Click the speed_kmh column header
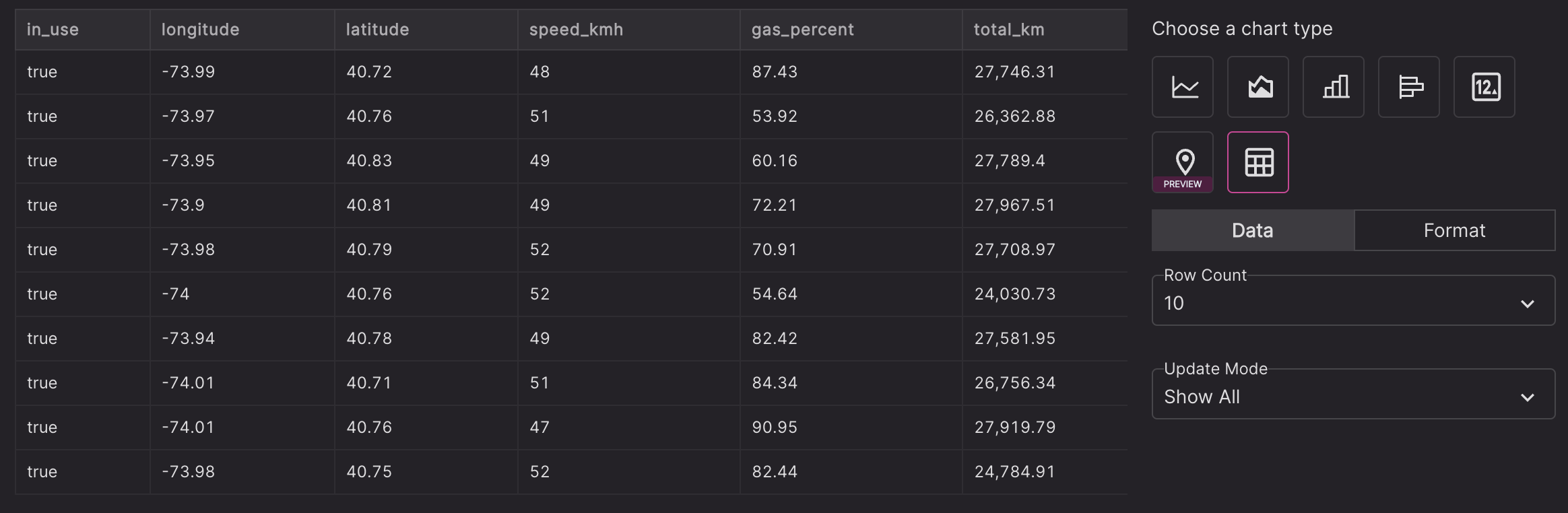Screen dimensions: 1568x513 pos(576,30)
